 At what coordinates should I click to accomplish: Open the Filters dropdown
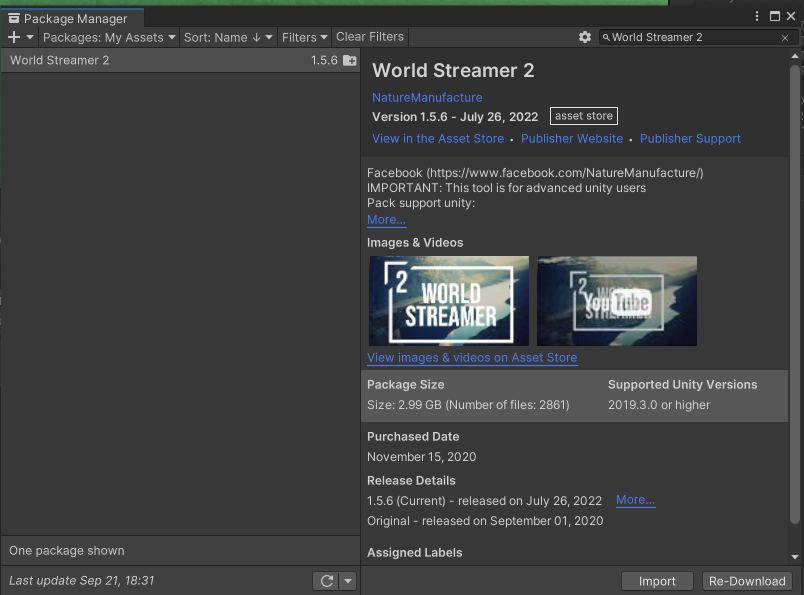tap(304, 37)
